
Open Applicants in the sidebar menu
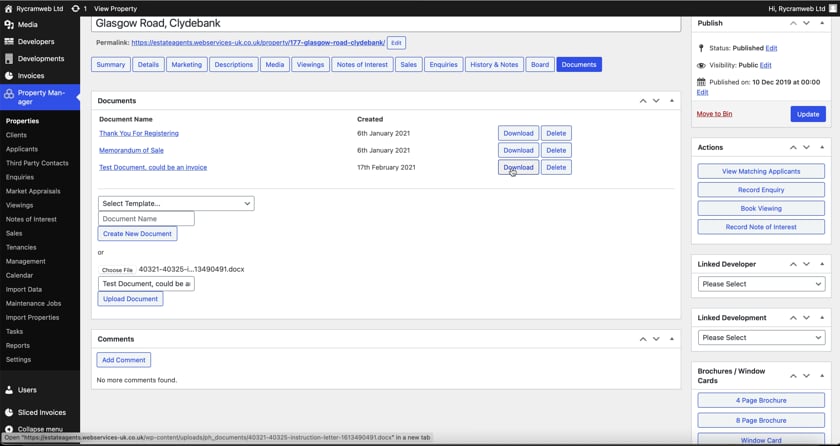pyautogui.click(x=22, y=149)
